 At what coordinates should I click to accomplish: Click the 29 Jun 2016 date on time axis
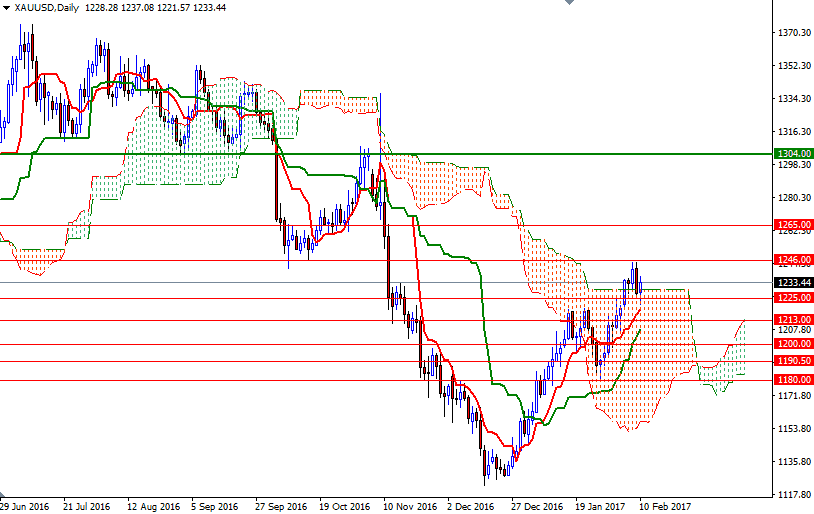coord(25,506)
